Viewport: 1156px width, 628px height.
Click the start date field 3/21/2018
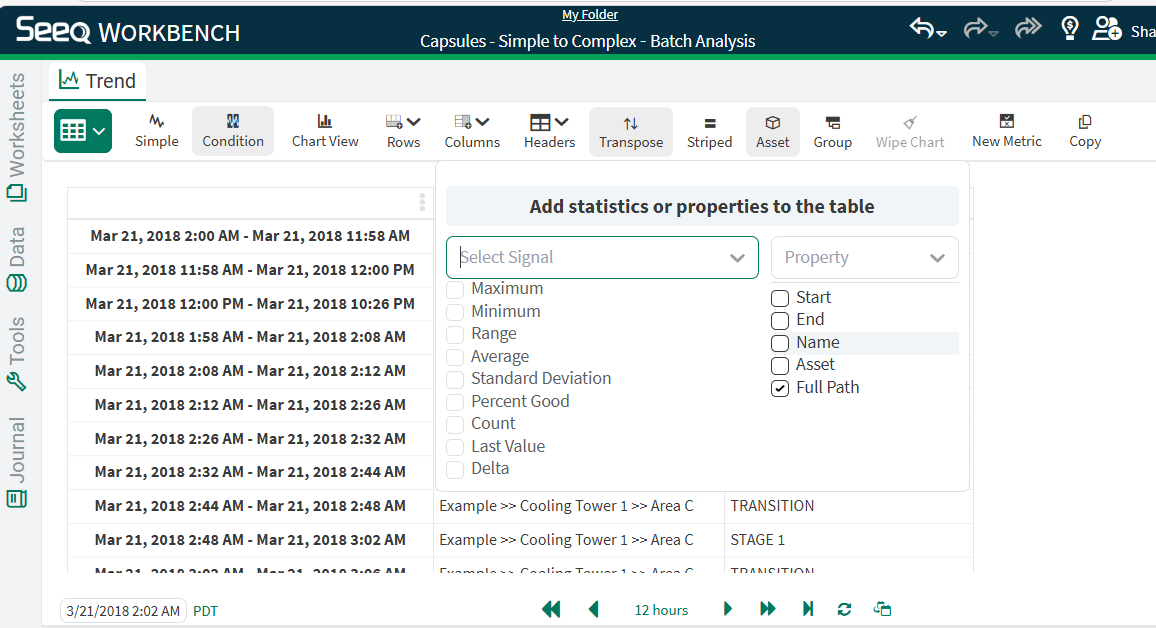pos(123,610)
